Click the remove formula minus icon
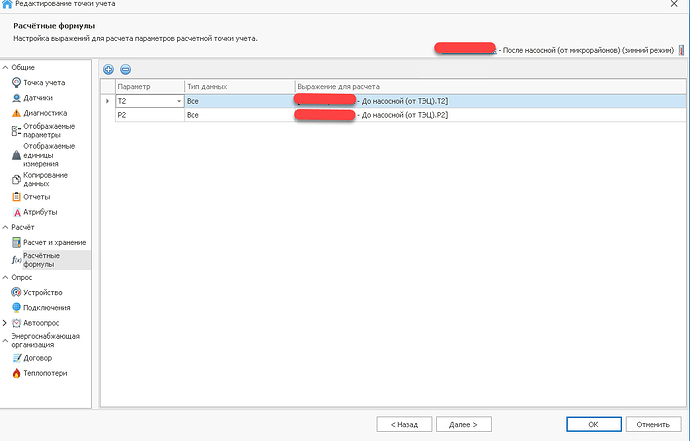Viewport: 690px width, 441px height. click(x=125, y=69)
